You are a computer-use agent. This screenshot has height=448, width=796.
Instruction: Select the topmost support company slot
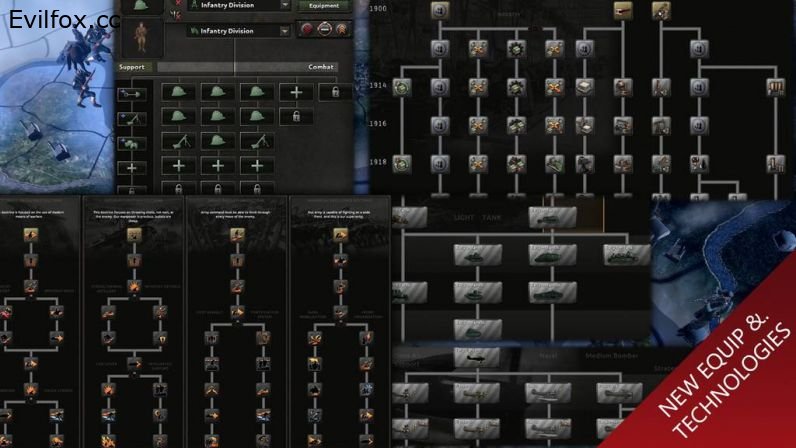tap(134, 93)
